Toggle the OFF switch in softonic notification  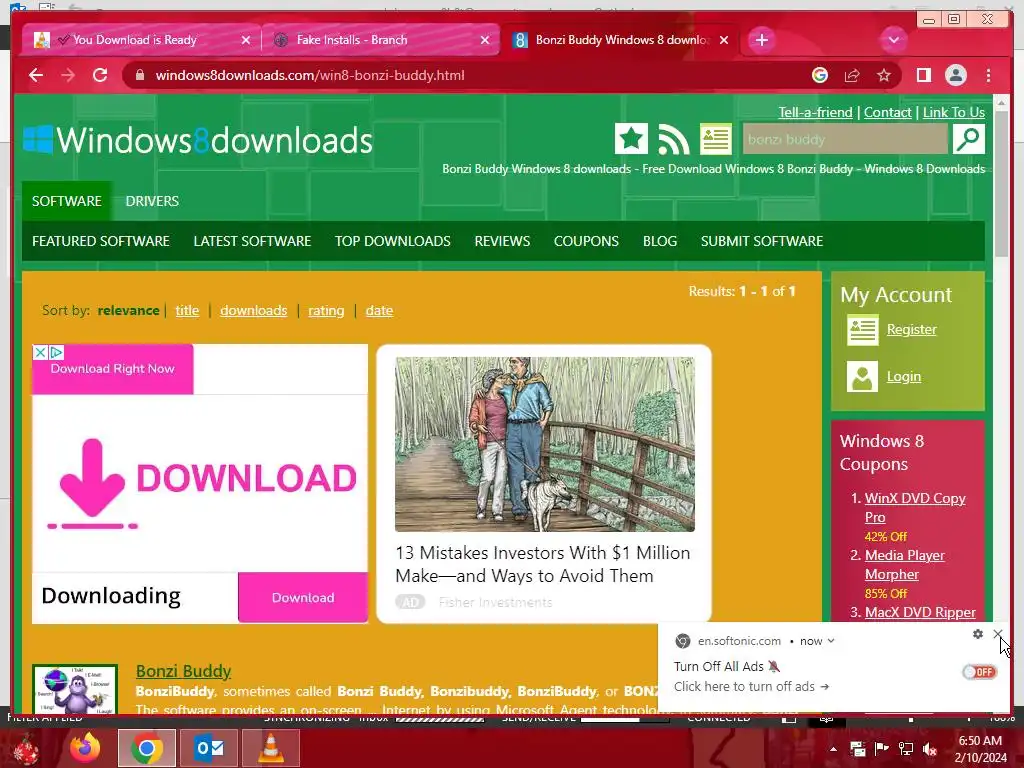(980, 672)
